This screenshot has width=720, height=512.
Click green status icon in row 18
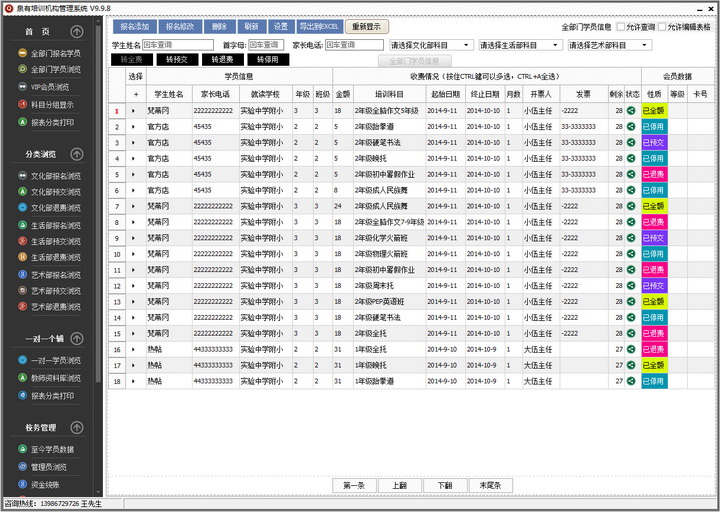click(x=631, y=381)
